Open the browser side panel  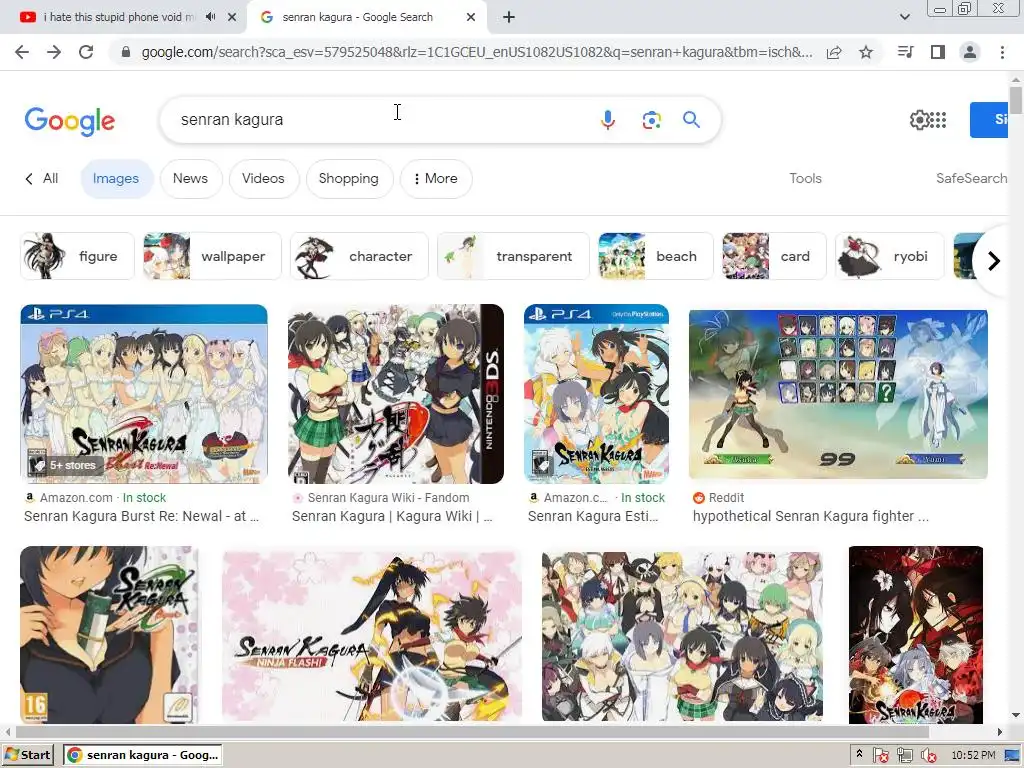pos(938,52)
